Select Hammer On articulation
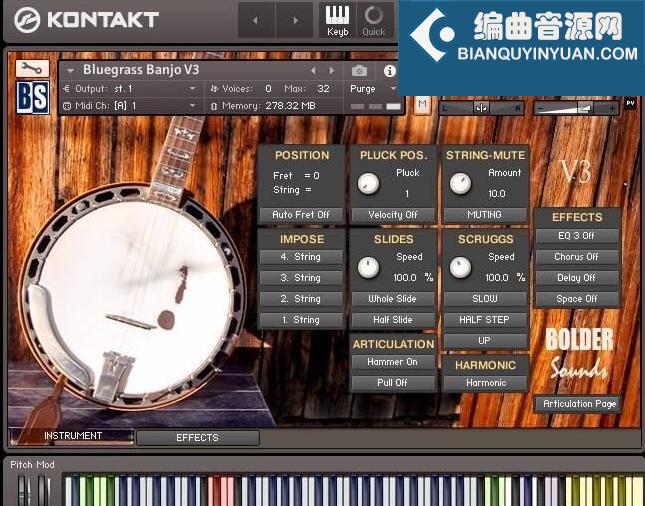The width and height of the screenshot is (645, 506). tap(392, 362)
